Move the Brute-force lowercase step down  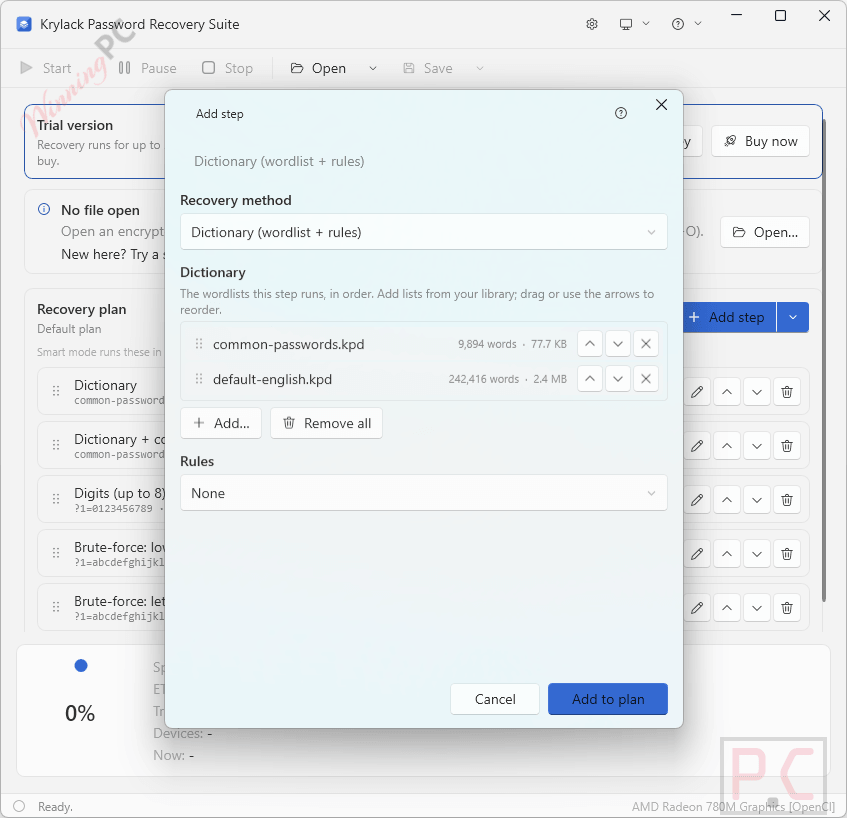click(757, 554)
